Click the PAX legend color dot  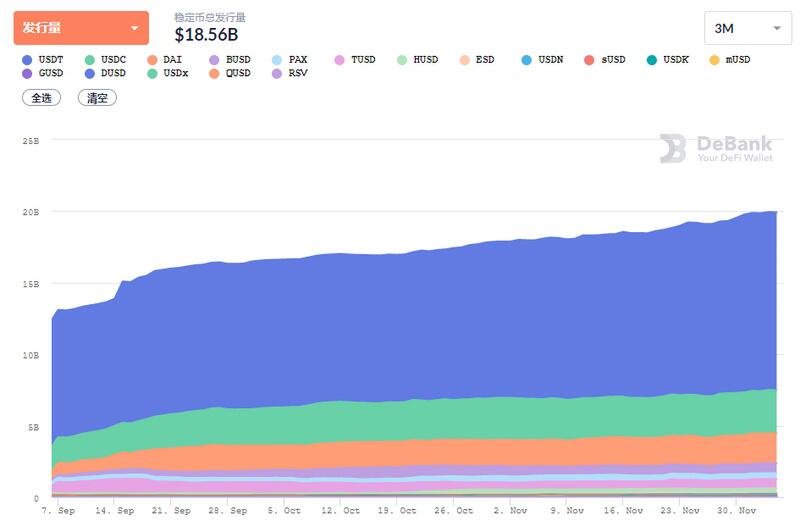pos(277,60)
